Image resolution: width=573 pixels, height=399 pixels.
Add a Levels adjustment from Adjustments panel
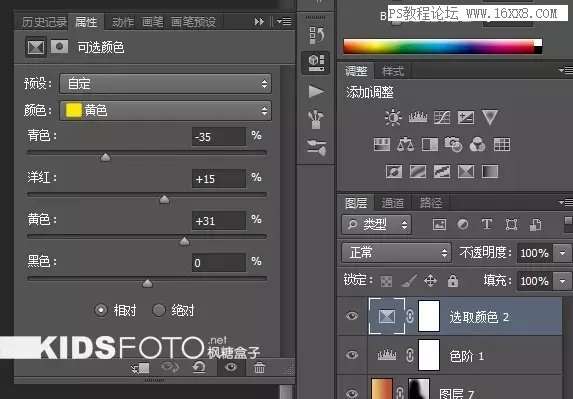click(418, 118)
